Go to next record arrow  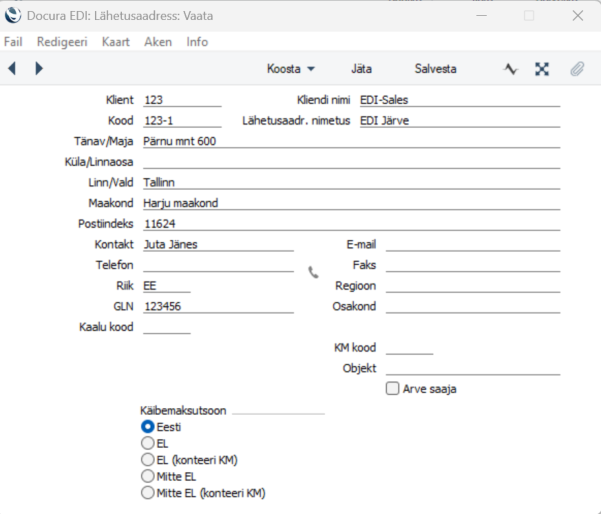pos(39,69)
